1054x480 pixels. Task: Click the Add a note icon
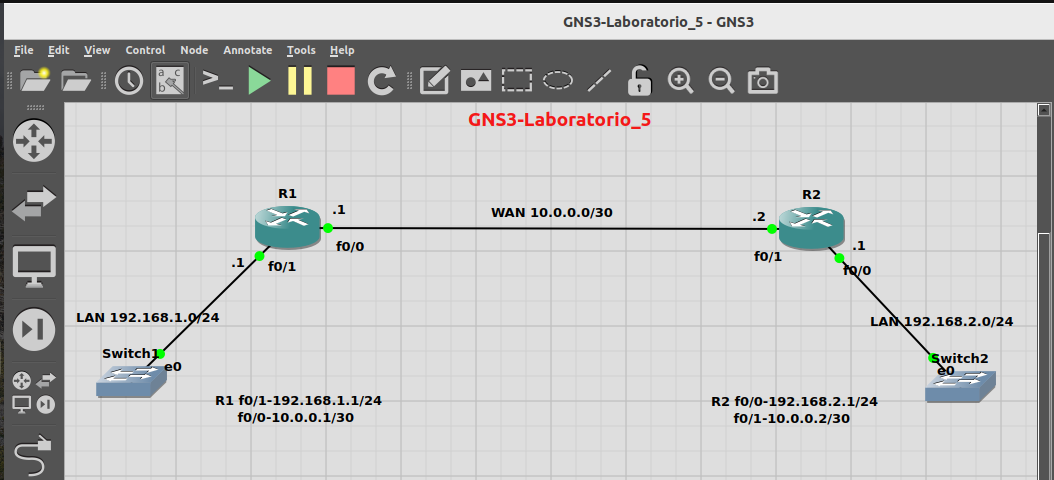[x=434, y=81]
